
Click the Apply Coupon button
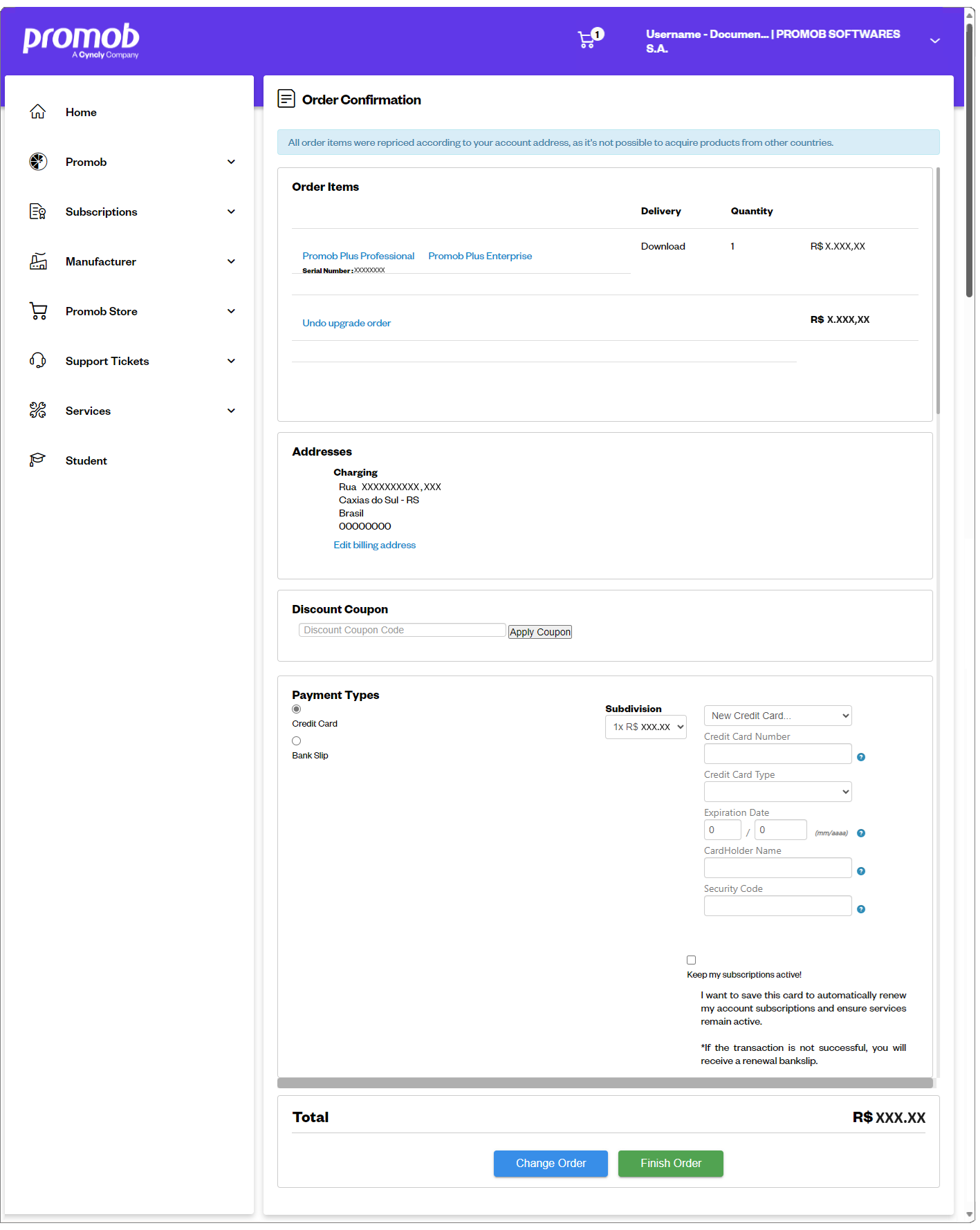[540, 632]
